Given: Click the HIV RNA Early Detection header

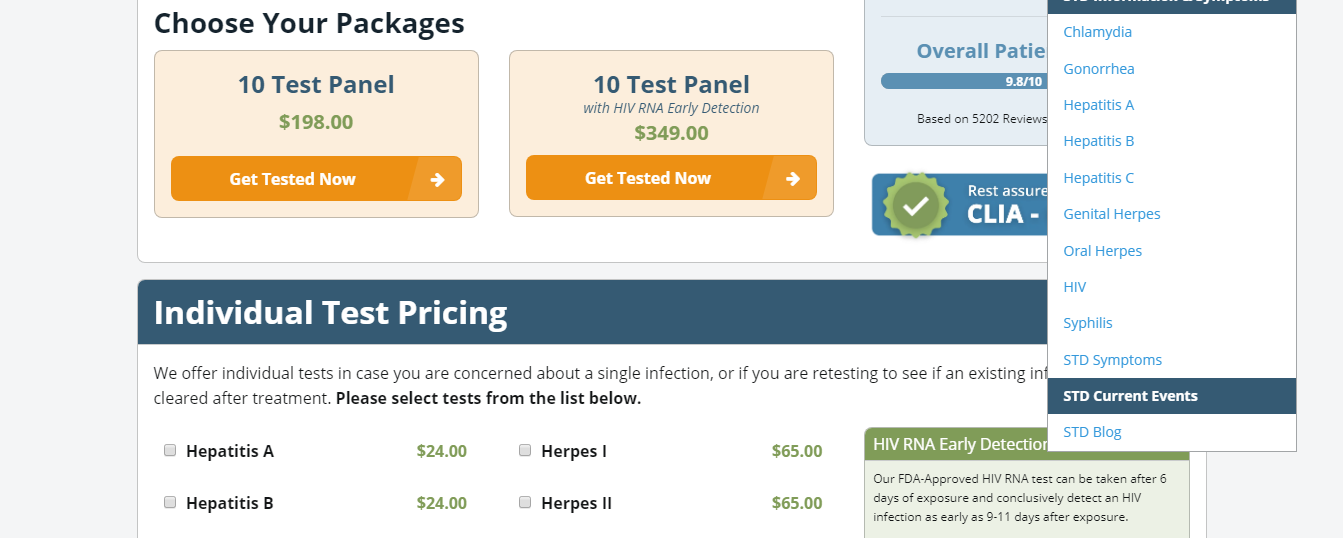Looking at the screenshot, I should click(x=959, y=444).
